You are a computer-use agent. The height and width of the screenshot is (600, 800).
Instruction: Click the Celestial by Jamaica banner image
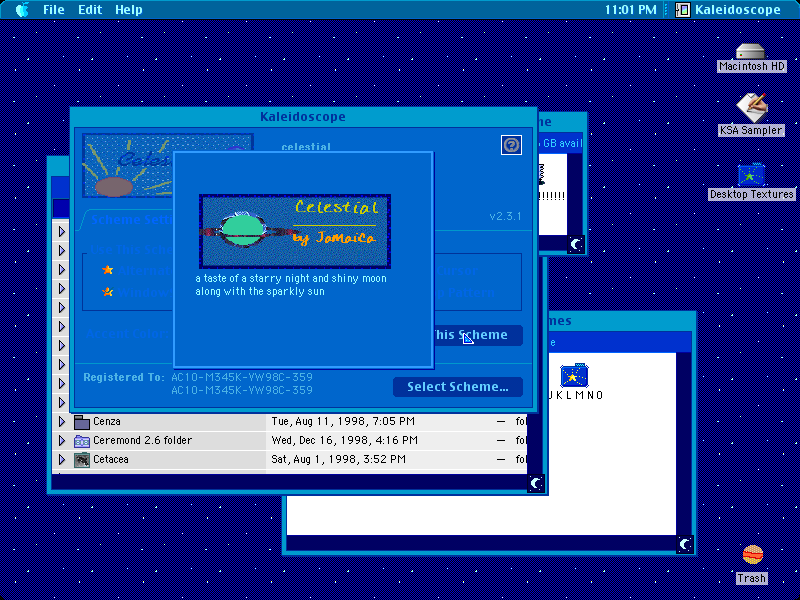295,231
